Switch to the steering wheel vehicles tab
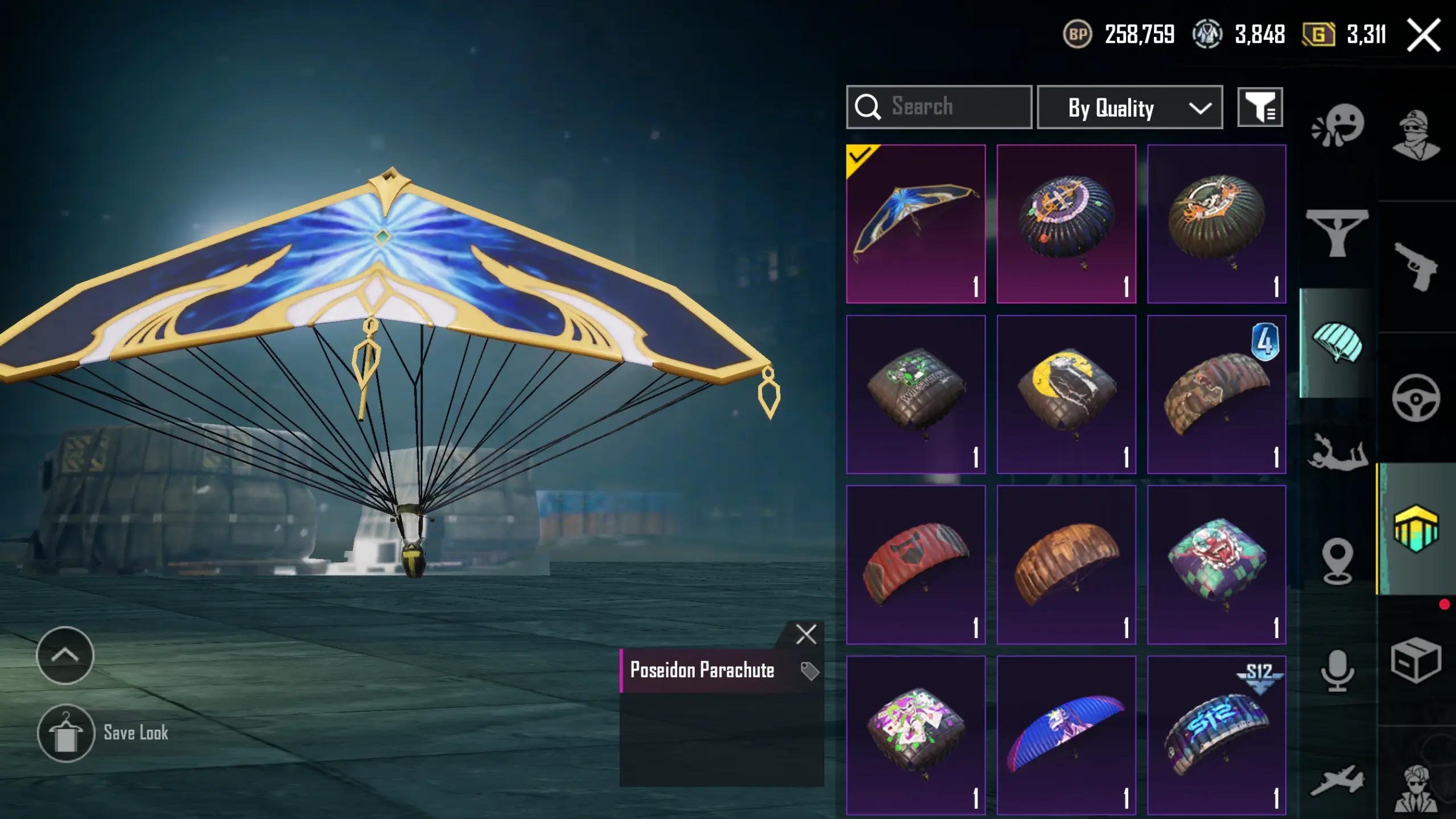The image size is (1456, 819). point(1416,398)
